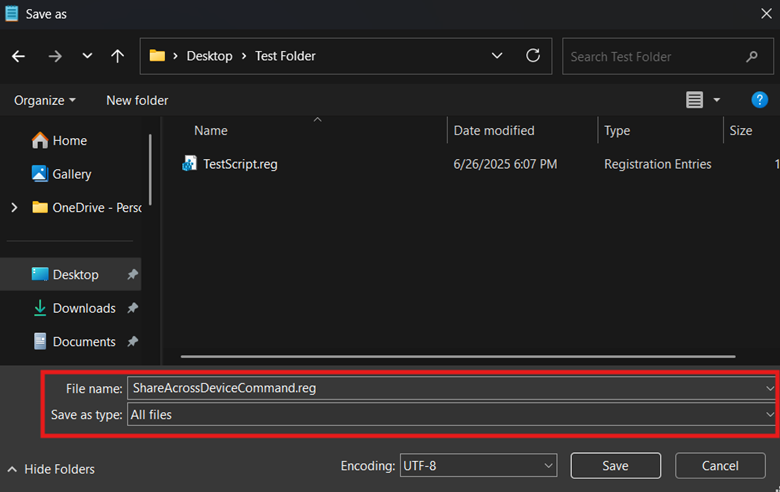Refresh the Test Folder view
This screenshot has height=492, width=780.
(x=533, y=56)
